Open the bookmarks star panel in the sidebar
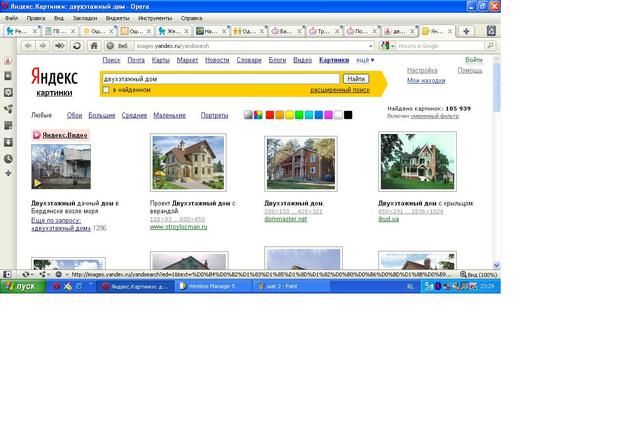The height and width of the screenshot is (427, 640). 8,76
